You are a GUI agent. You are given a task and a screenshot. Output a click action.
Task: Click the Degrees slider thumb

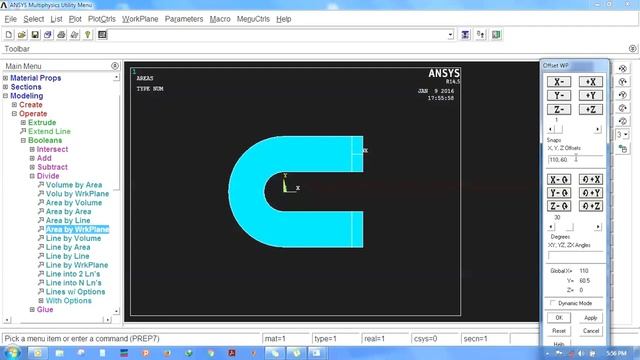pos(569,227)
